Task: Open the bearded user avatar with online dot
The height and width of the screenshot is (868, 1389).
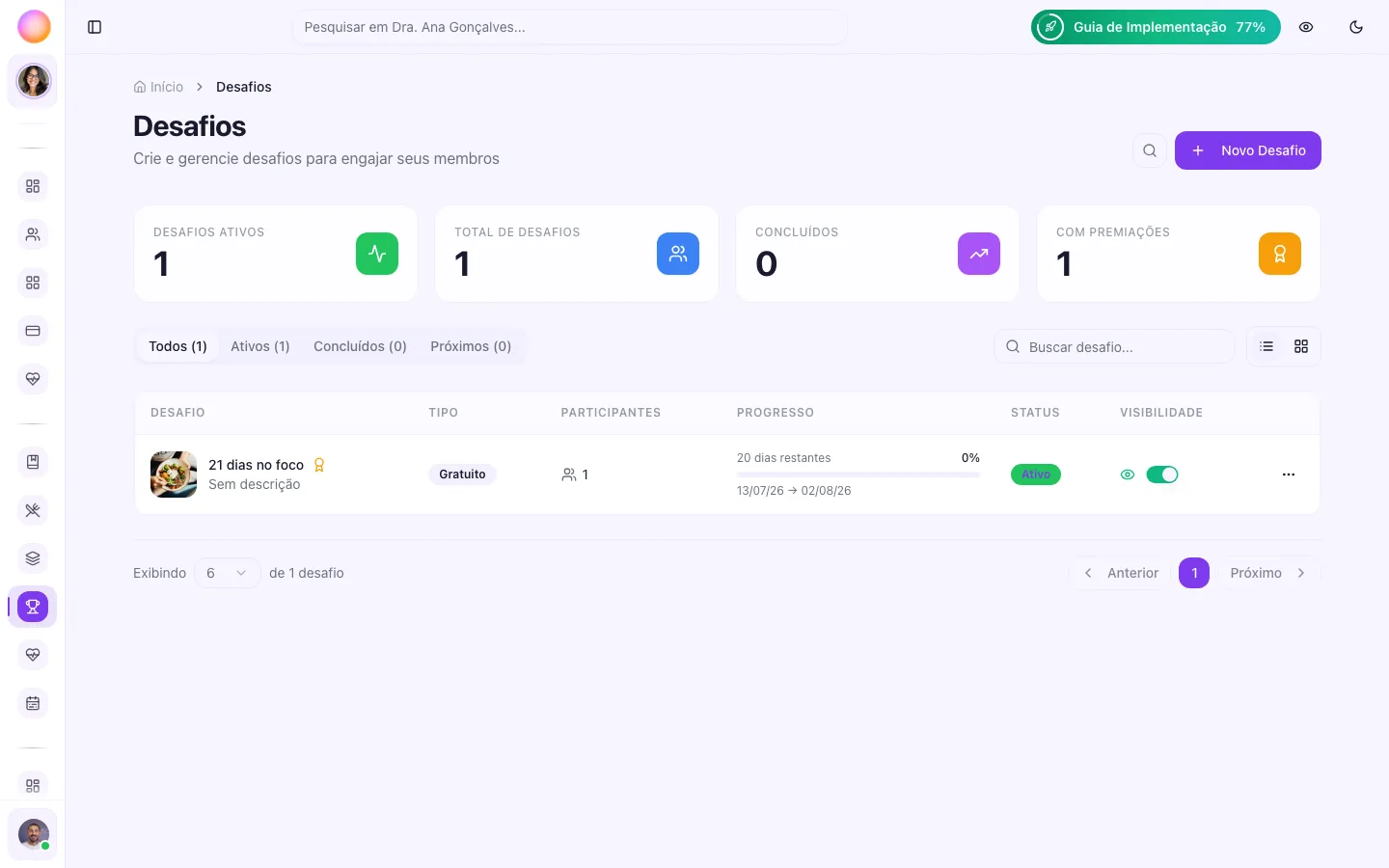Action: point(33,834)
